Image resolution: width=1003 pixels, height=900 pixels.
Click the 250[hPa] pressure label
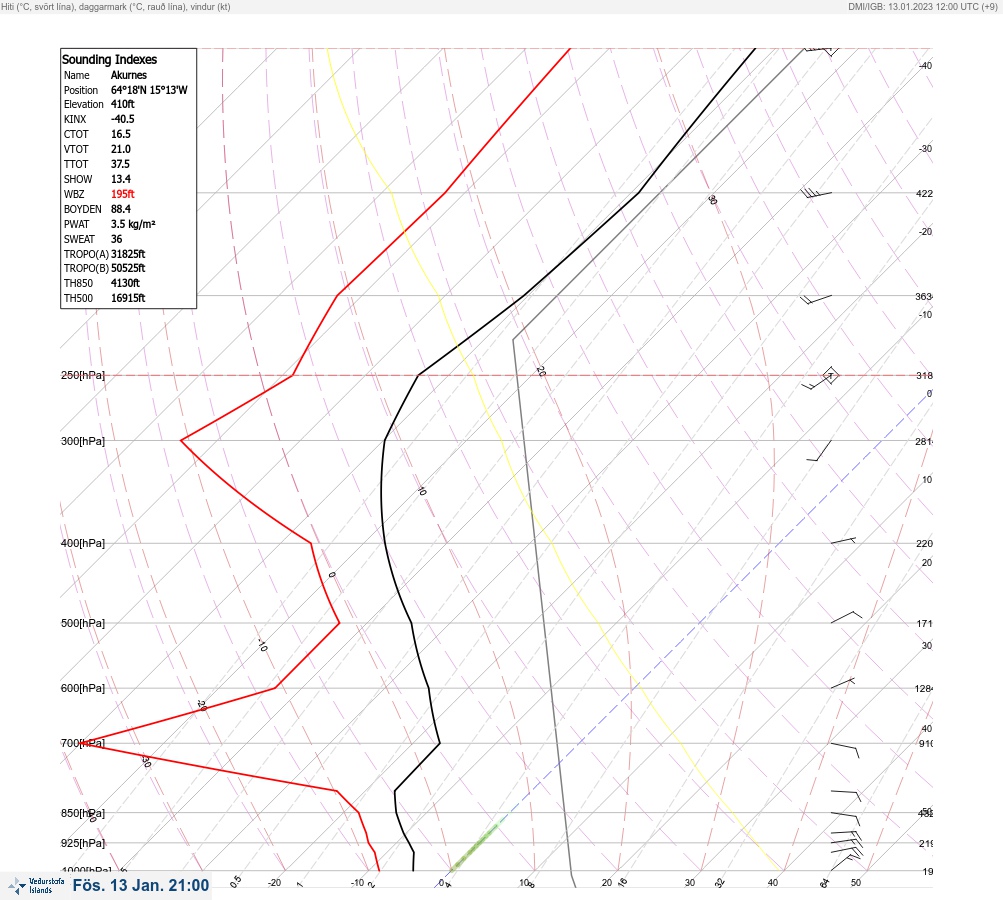coord(83,375)
